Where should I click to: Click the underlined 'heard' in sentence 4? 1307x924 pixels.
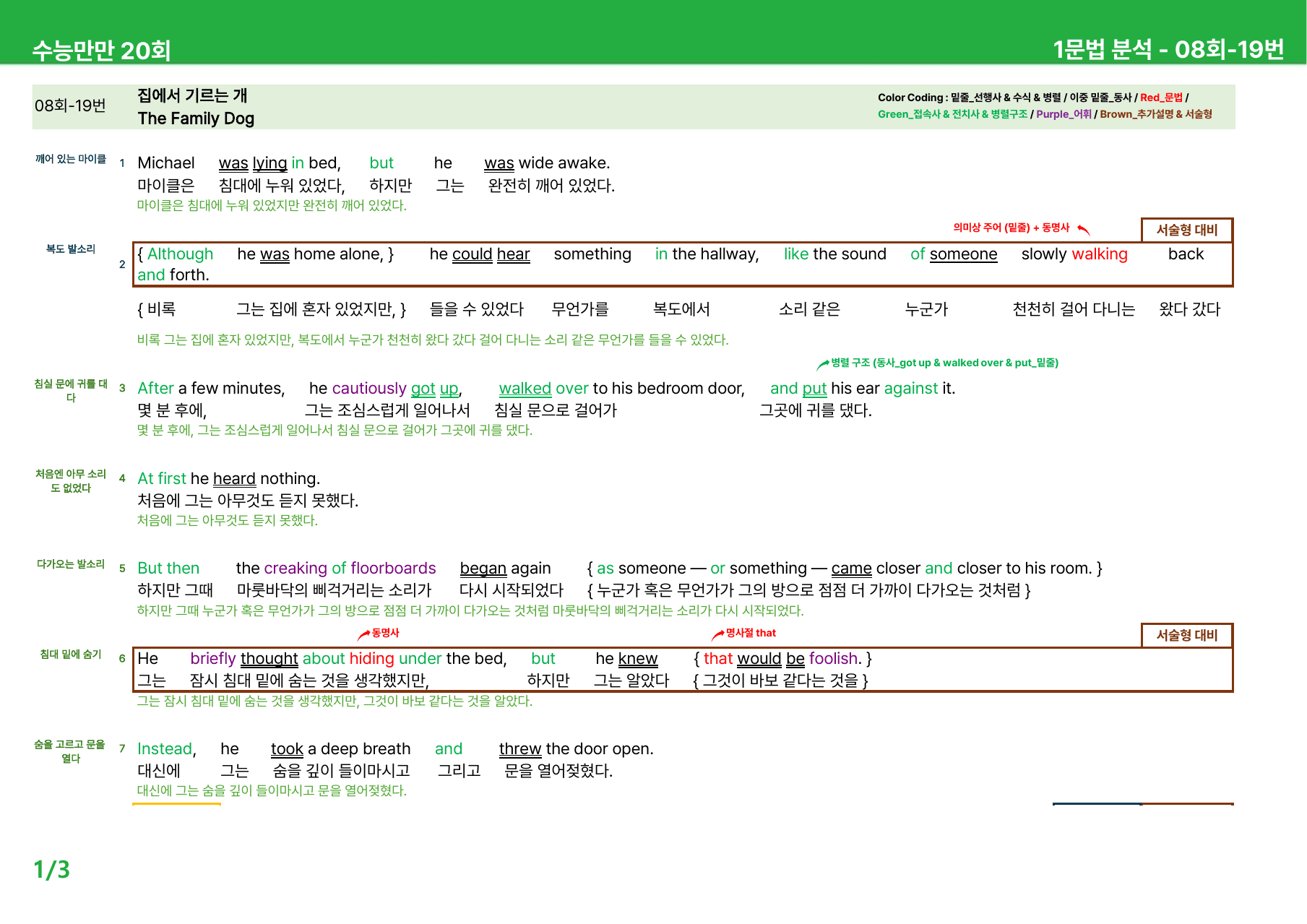[234, 479]
